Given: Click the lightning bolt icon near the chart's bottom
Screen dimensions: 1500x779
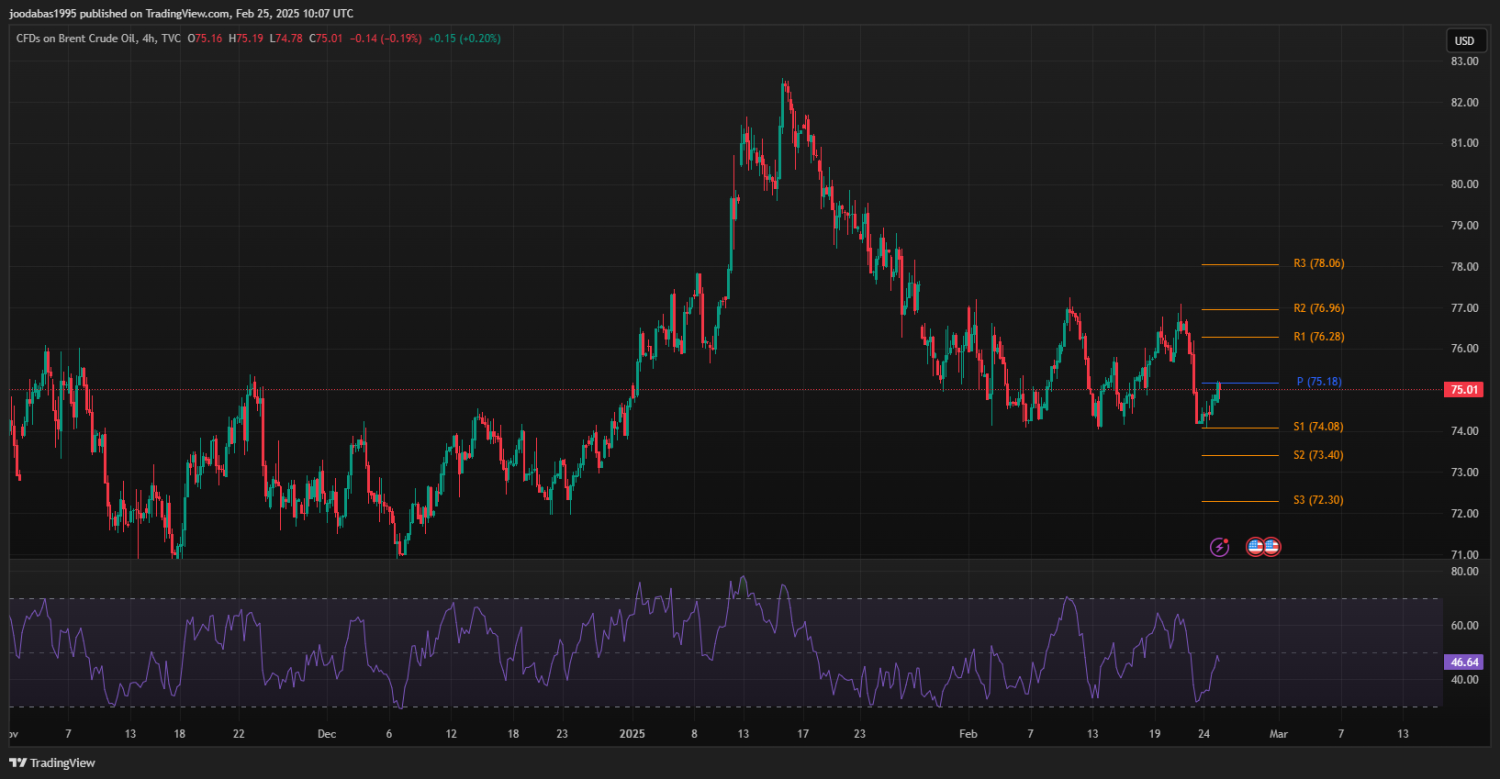Looking at the screenshot, I should pyautogui.click(x=1220, y=547).
